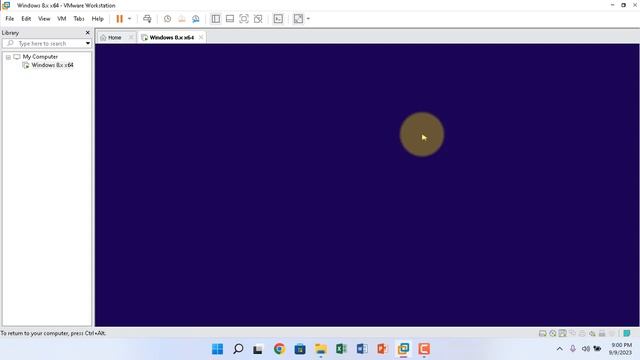The image size is (640, 360).
Task: Open the Tabs menu
Action: tap(79, 19)
